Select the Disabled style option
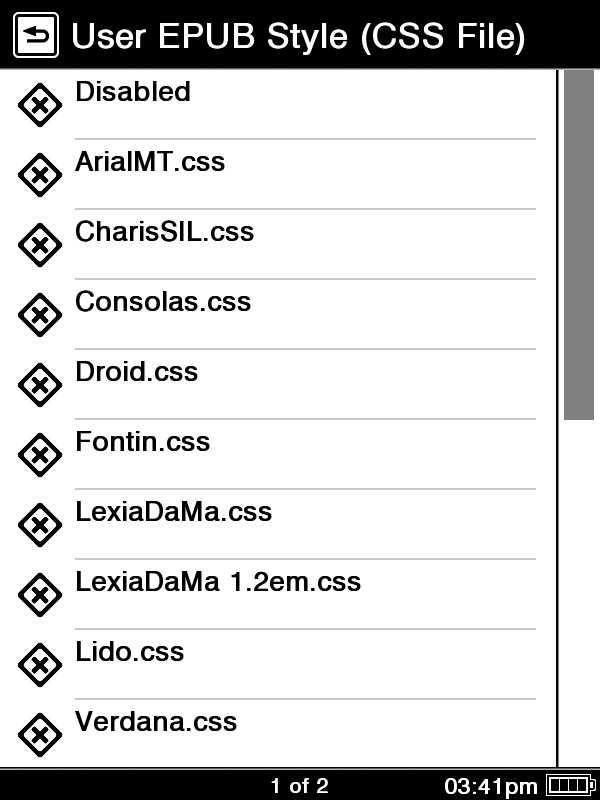This screenshot has width=600, height=800. 133,92
